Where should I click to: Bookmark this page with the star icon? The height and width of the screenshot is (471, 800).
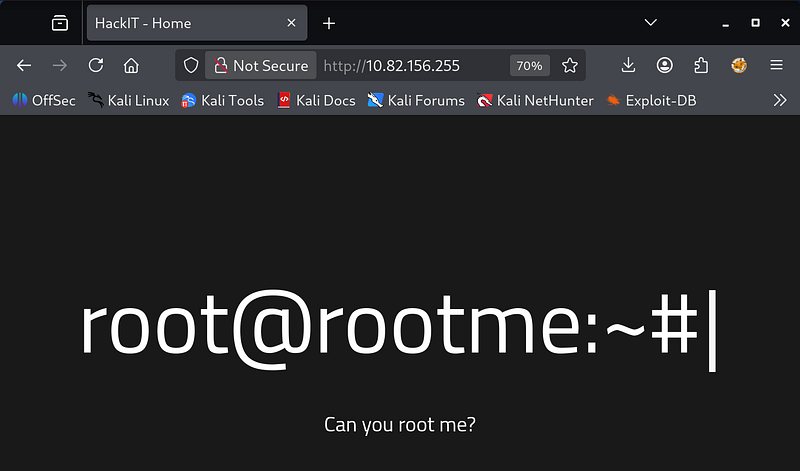pos(570,66)
